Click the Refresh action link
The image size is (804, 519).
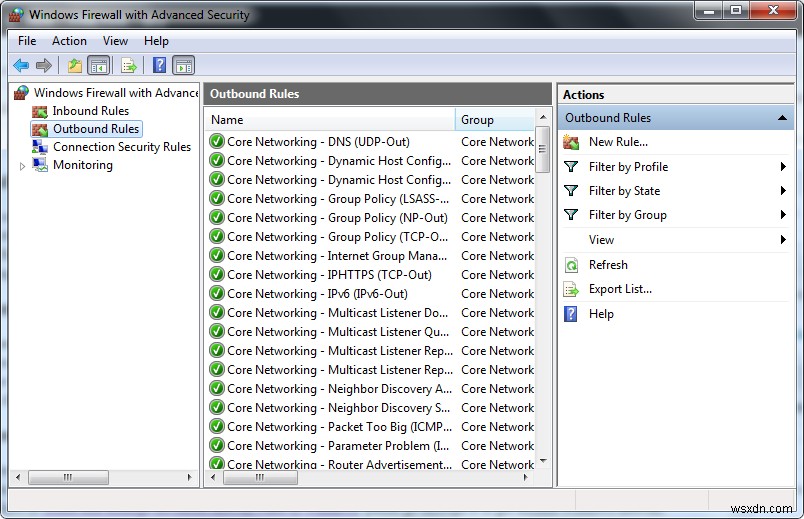coord(608,265)
